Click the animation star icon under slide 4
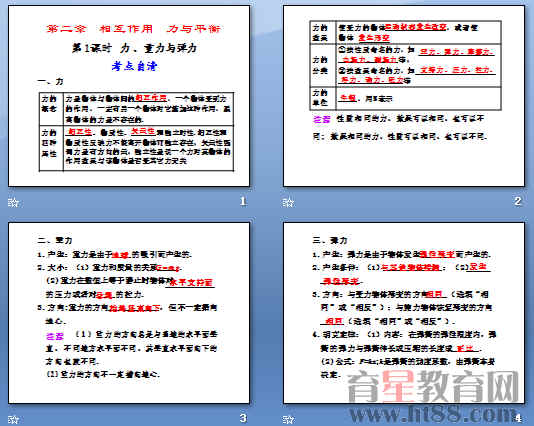Screen dimensions: 534x426 [x=288, y=420]
